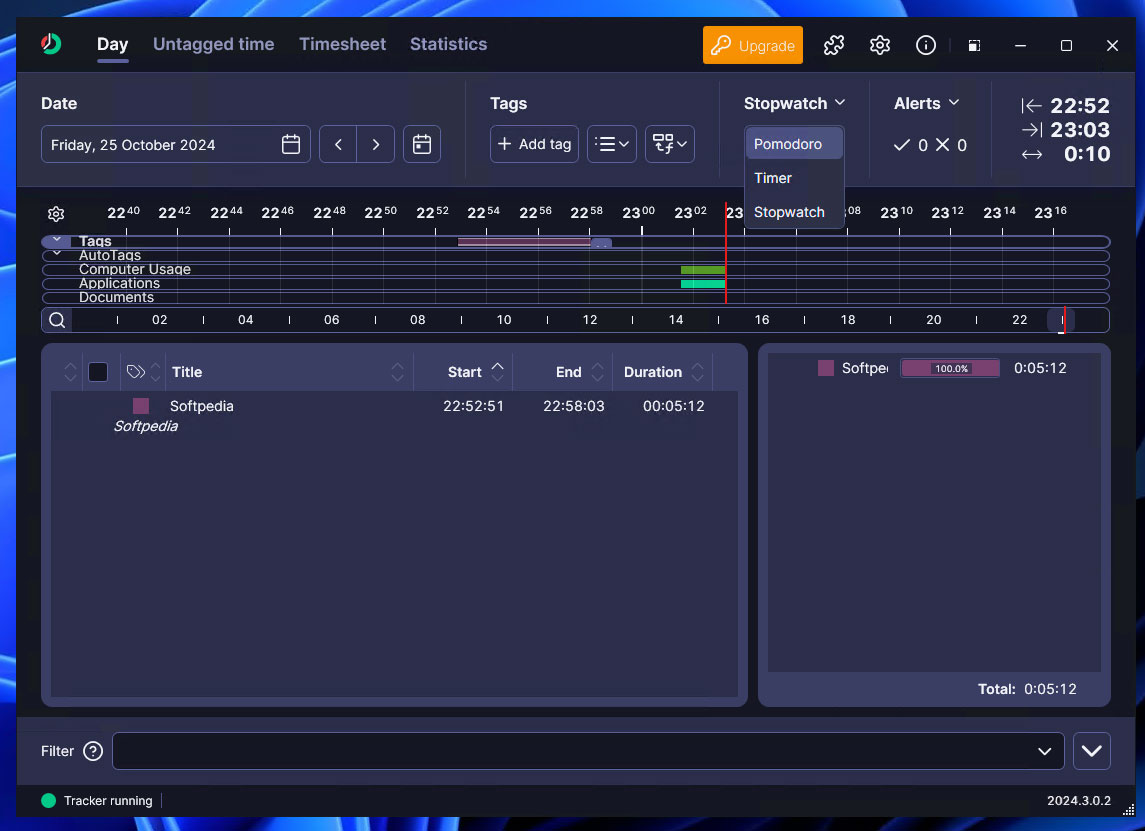1145x831 pixels.
Task: Click the timeline magnifier zoom icon
Action: (x=57, y=320)
